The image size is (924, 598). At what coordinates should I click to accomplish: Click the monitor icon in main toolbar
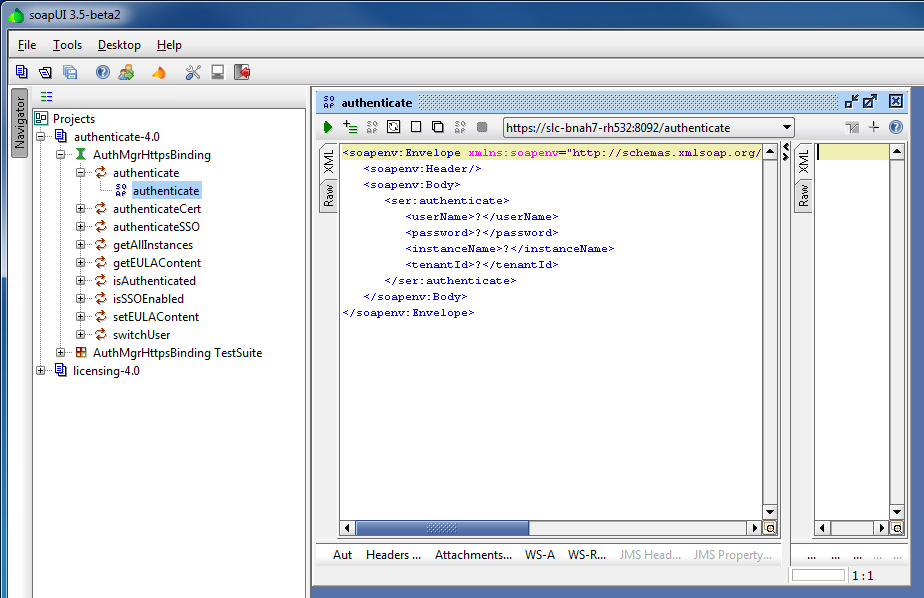[x=217, y=72]
